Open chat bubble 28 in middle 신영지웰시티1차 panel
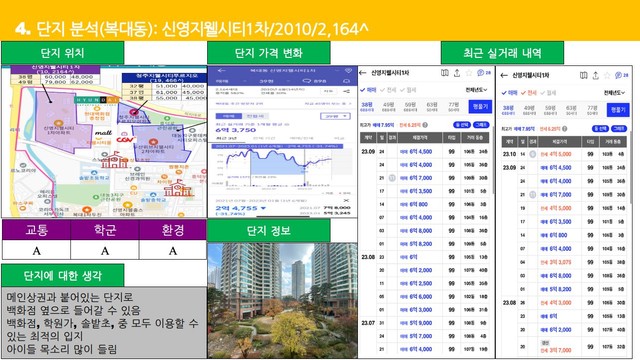The height and width of the screenshot is (360, 640). pyautogui.click(x=484, y=73)
